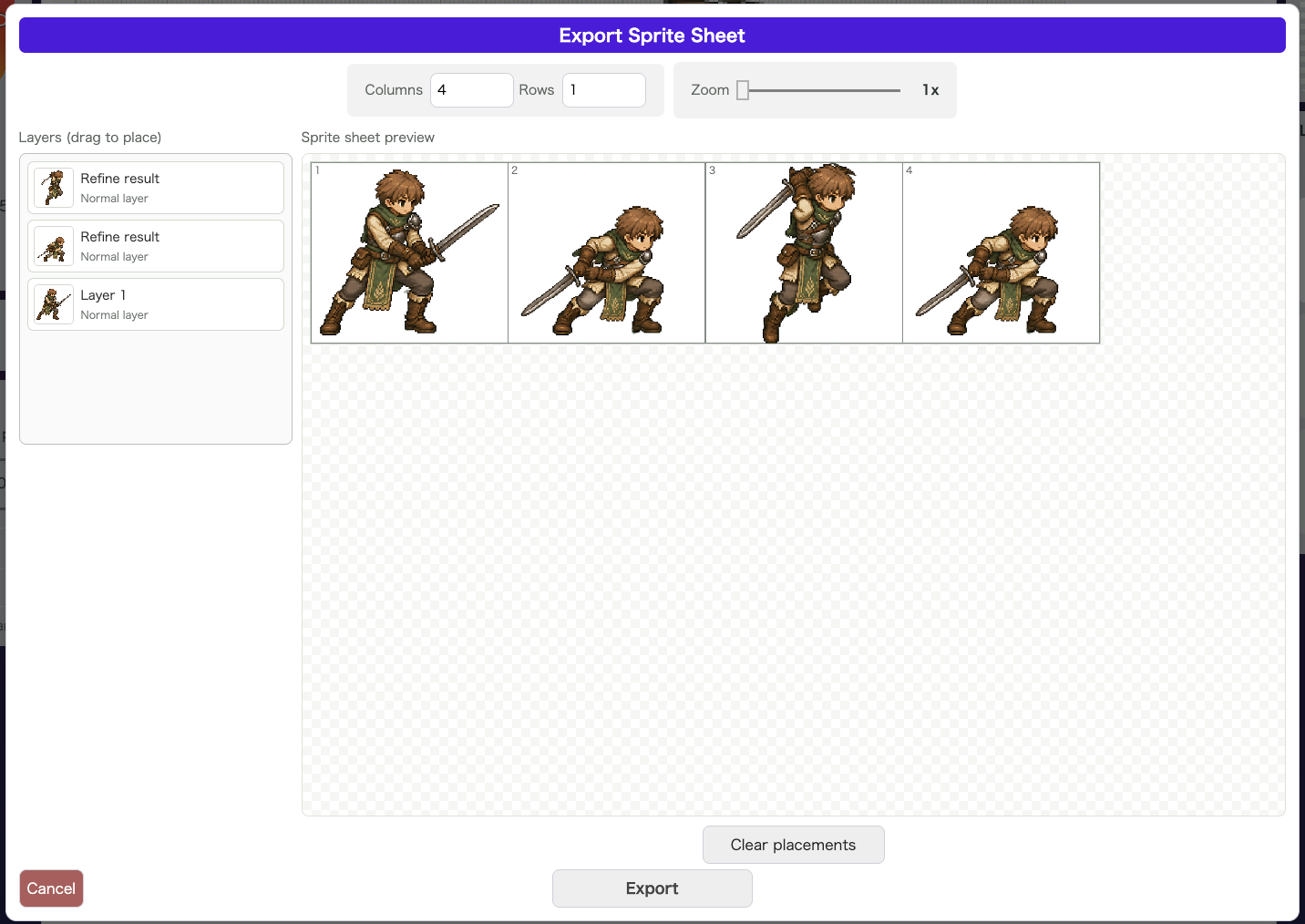1305x924 pixels.
Task: Select sprite frame 4 in preview
Action: tap(1001, 252)
